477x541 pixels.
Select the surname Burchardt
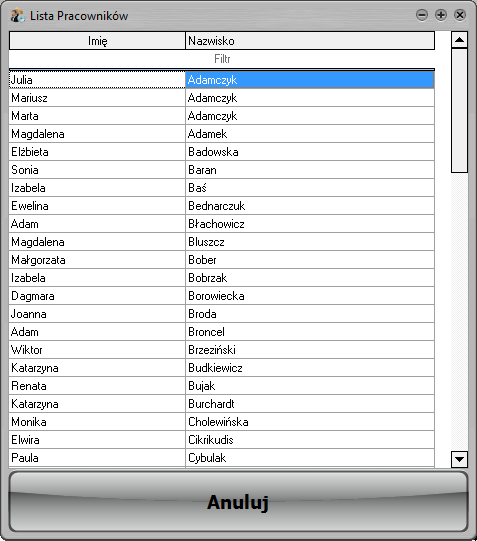[x=310, y=404]
